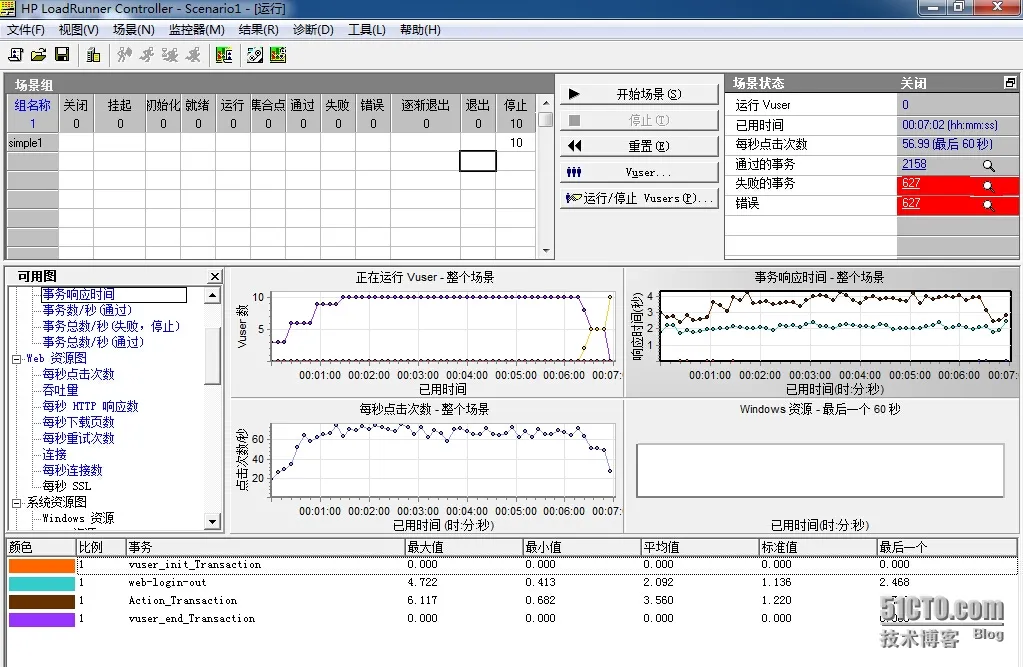Click the gradual stop Vusers toolbar icon
This screenshot has height=667, width=1023.
click(x=170, y=55)
